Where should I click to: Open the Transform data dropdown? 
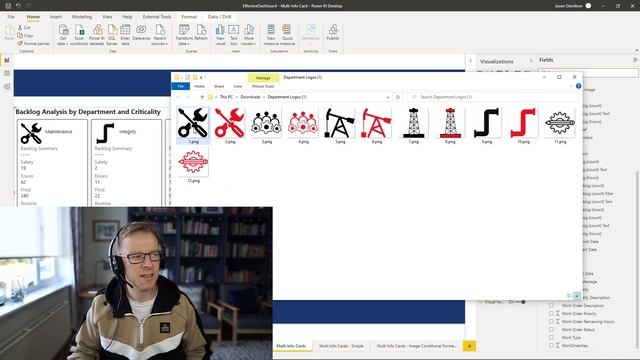[184, 35]
